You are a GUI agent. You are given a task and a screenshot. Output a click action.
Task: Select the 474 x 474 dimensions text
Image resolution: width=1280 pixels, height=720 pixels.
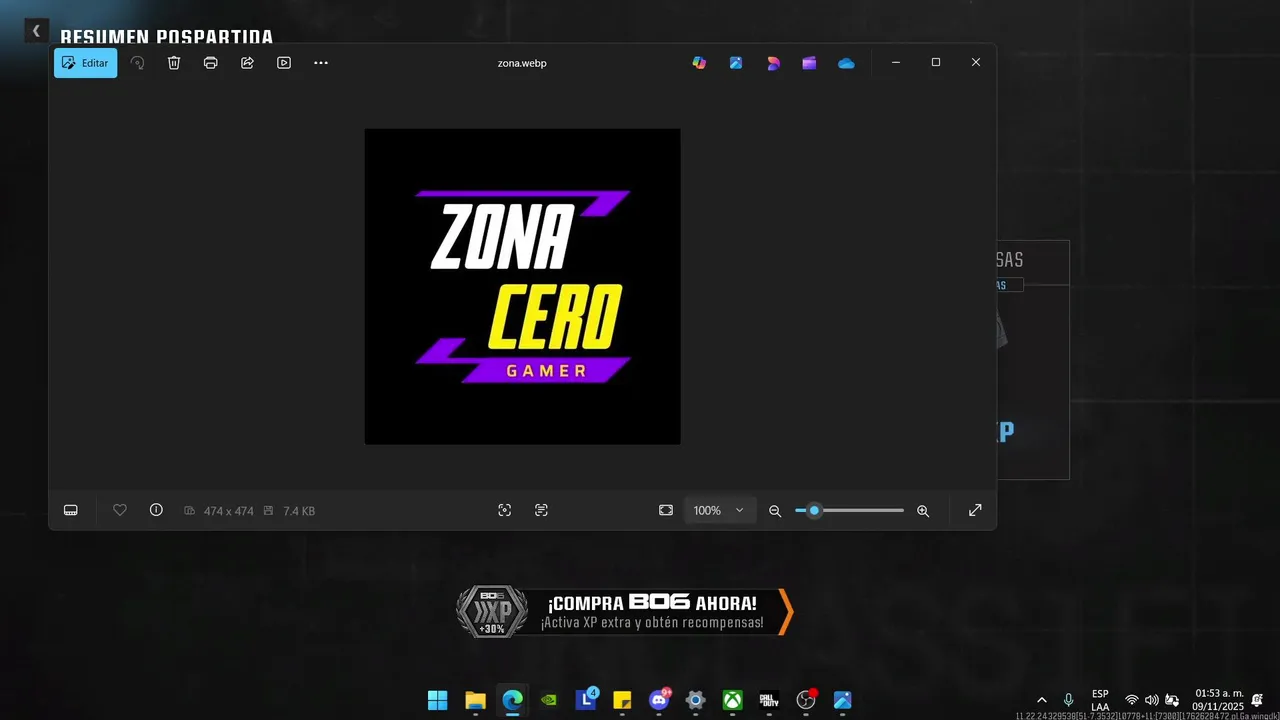tap(228, 511)
